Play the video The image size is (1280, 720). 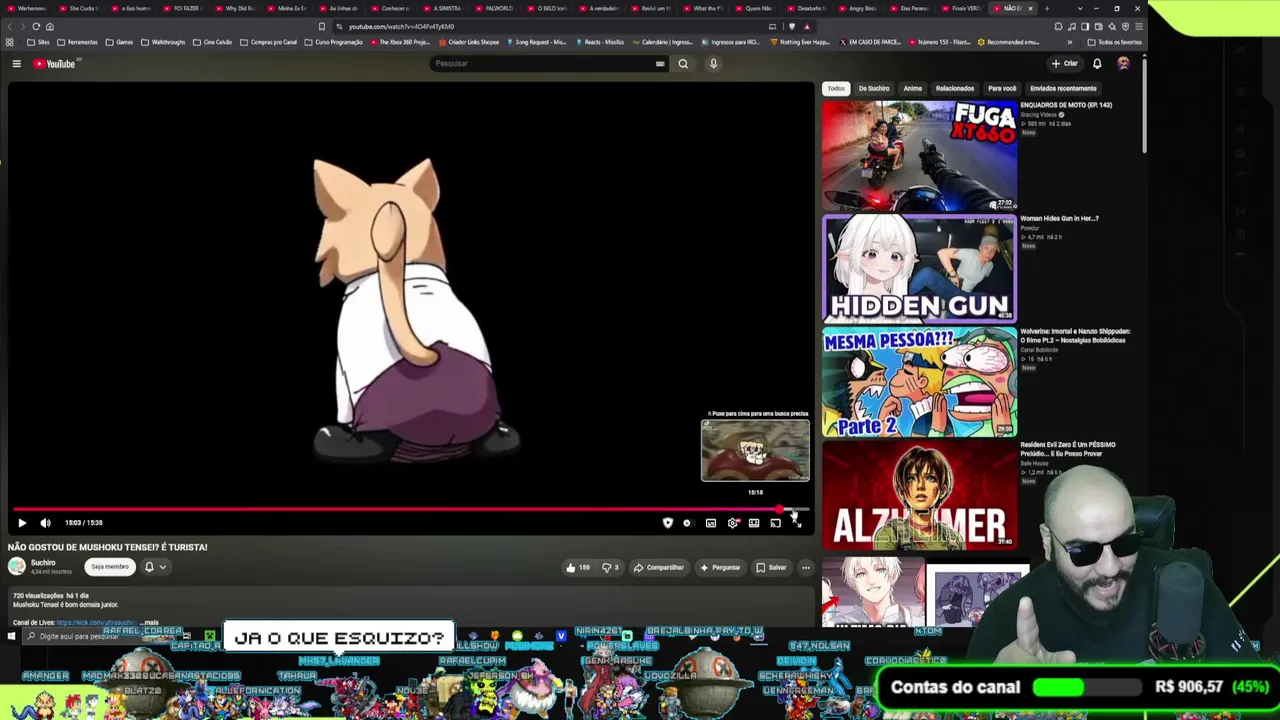(x=22, y=522)
